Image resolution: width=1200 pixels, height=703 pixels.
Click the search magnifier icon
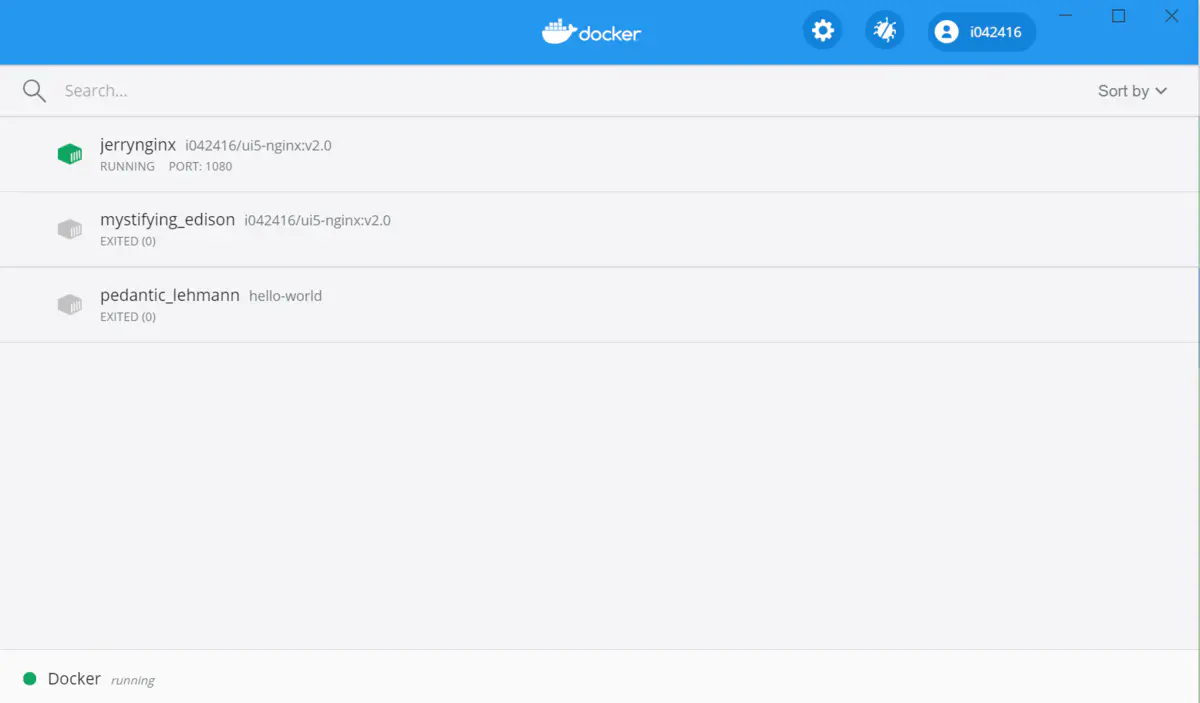tap(34, 90)
